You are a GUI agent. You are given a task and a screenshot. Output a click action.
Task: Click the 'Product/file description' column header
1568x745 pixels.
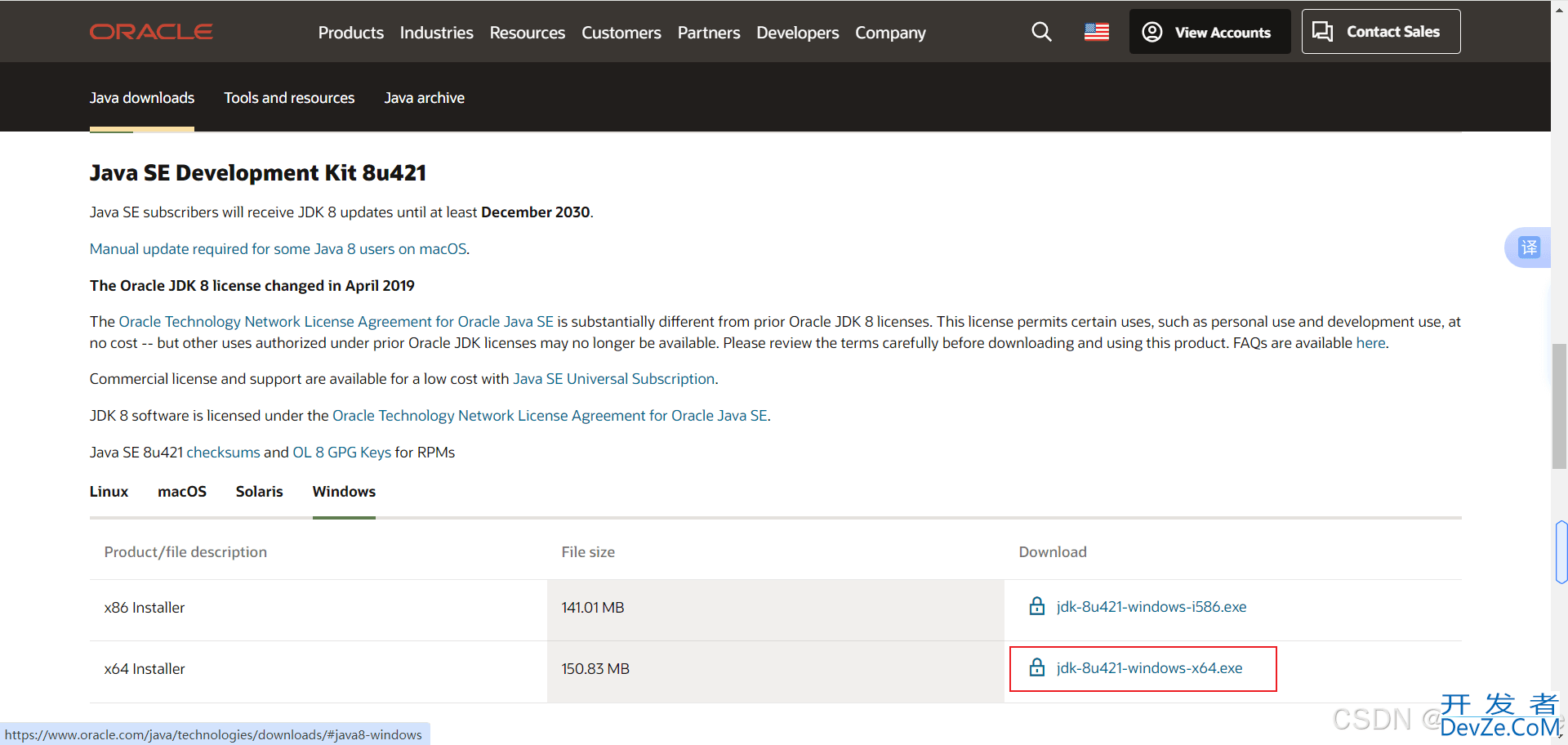(x=185, y=552)
